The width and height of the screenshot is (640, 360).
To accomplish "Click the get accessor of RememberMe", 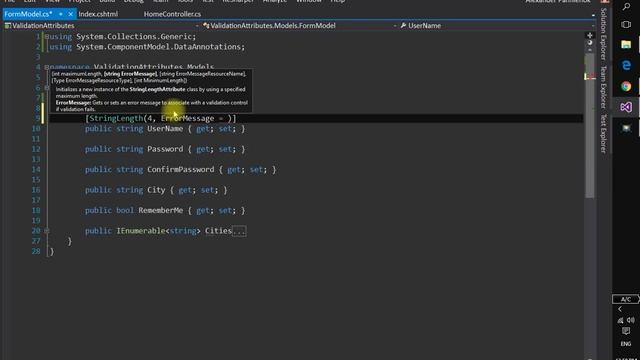I will click(x=203, y=210).
